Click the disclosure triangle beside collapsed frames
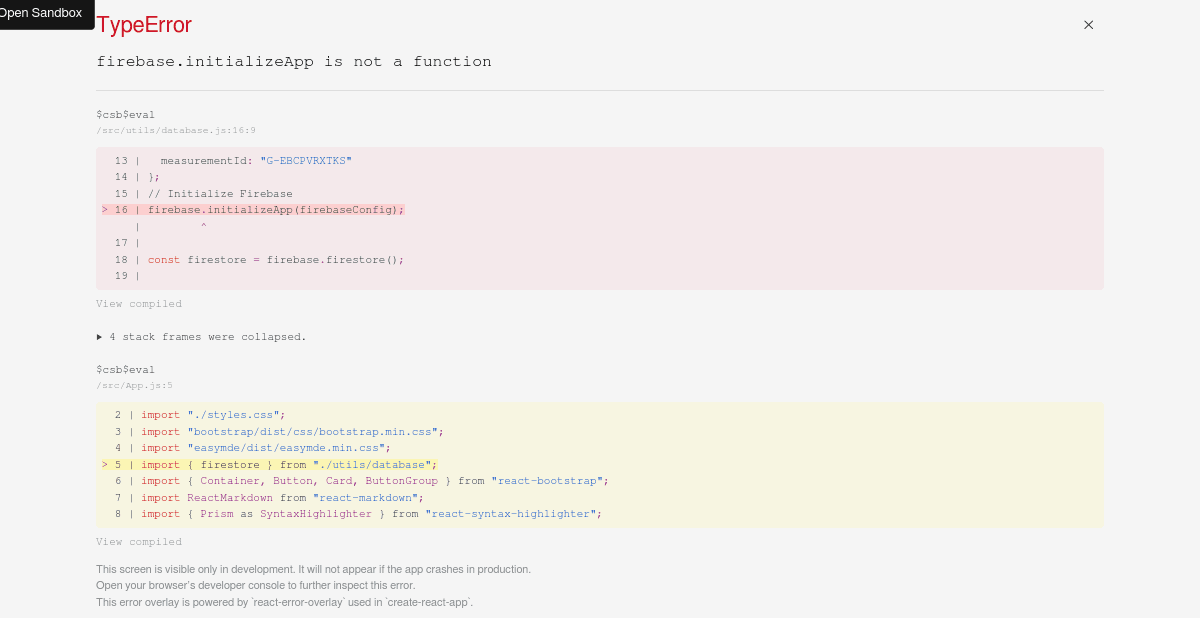1200x630 pixels. [100, 336]
